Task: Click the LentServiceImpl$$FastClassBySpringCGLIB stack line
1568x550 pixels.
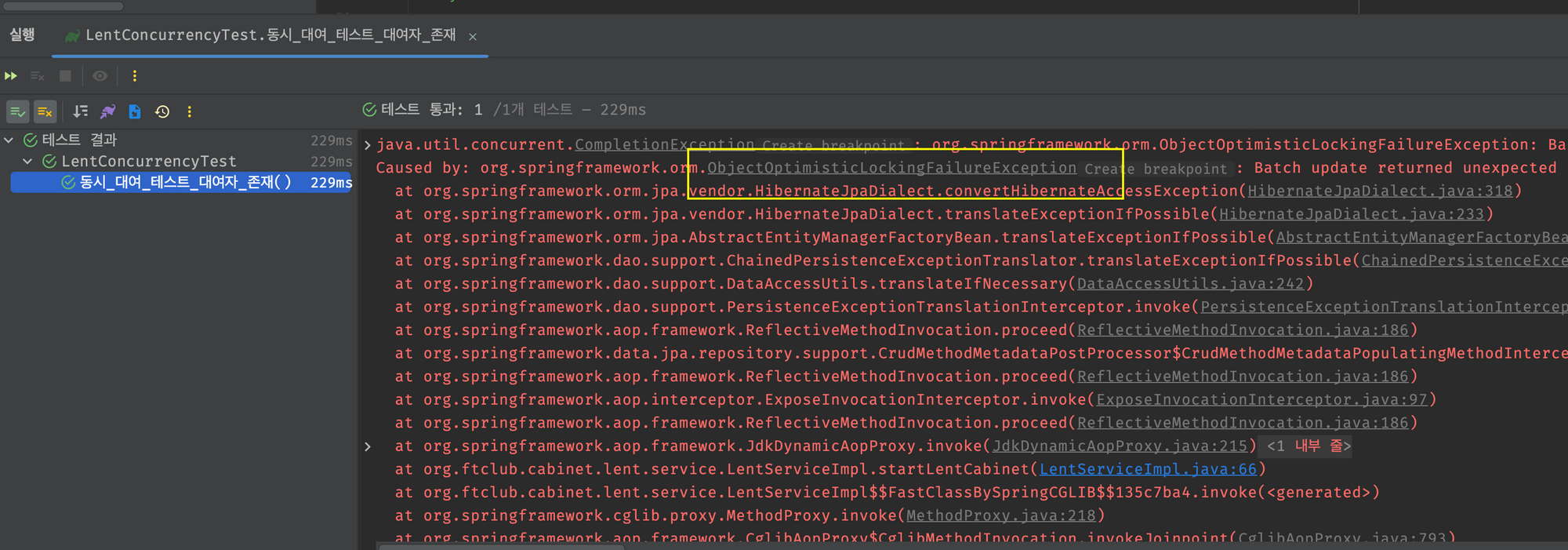Action: 886,493
